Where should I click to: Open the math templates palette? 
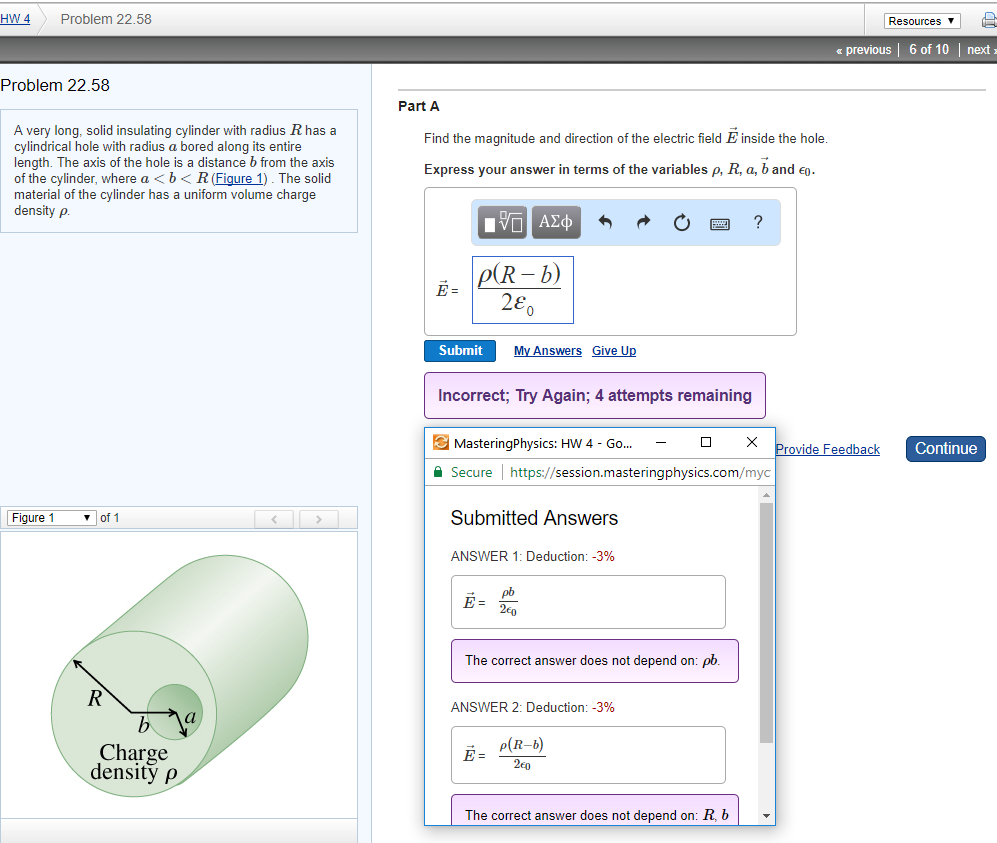(x=502, y=224)
